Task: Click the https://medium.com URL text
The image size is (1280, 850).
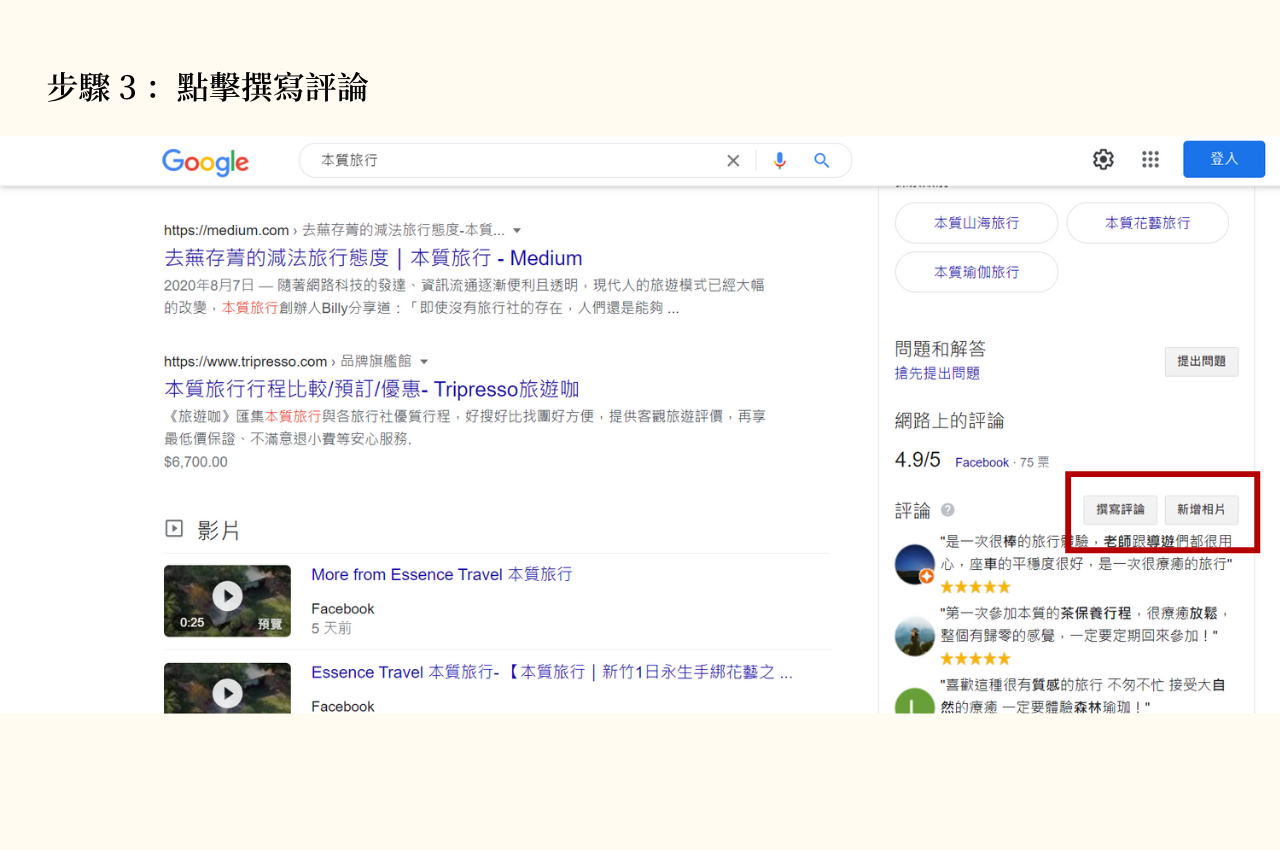Action: 226,230
